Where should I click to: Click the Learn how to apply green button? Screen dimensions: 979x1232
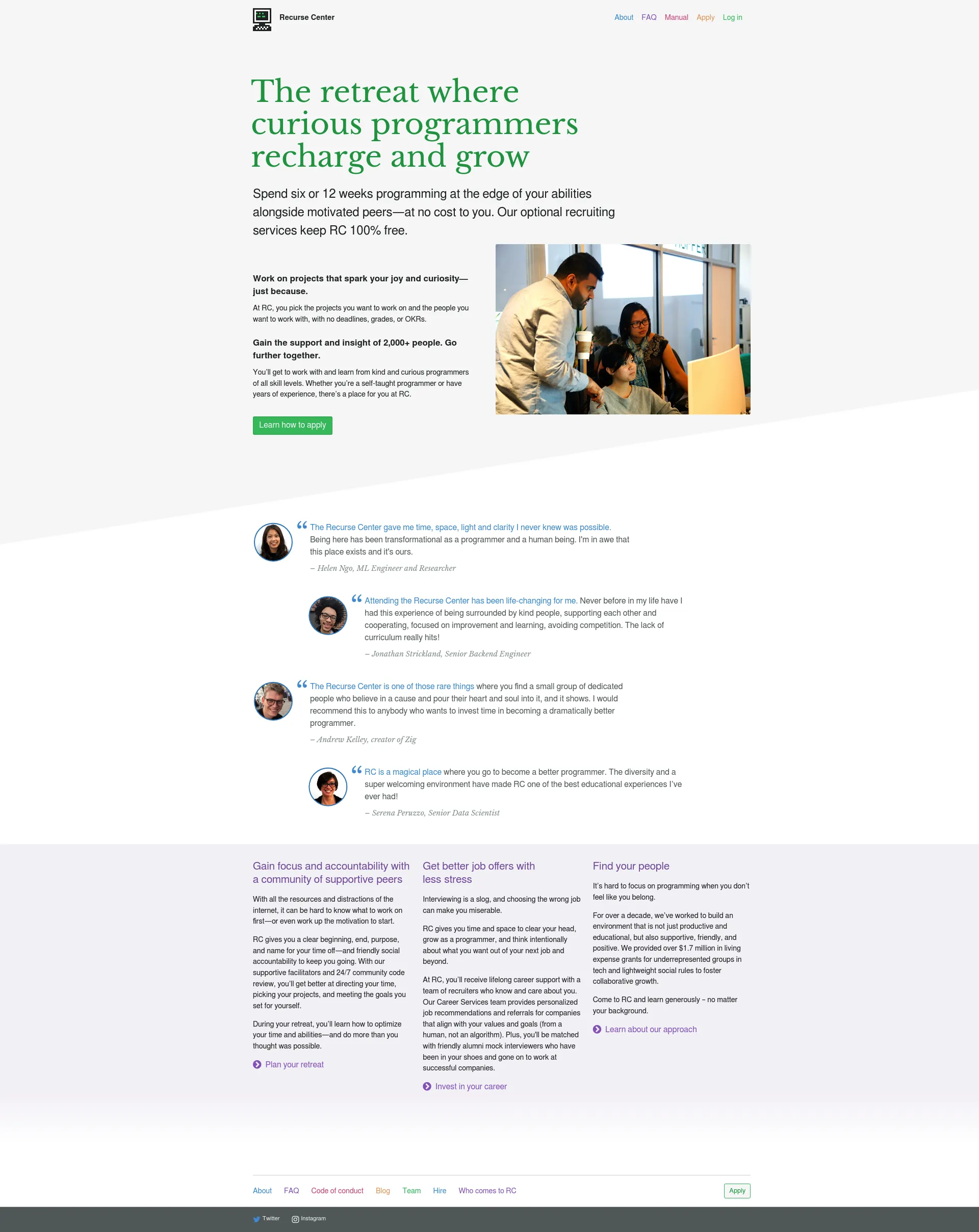coord(293,425)
